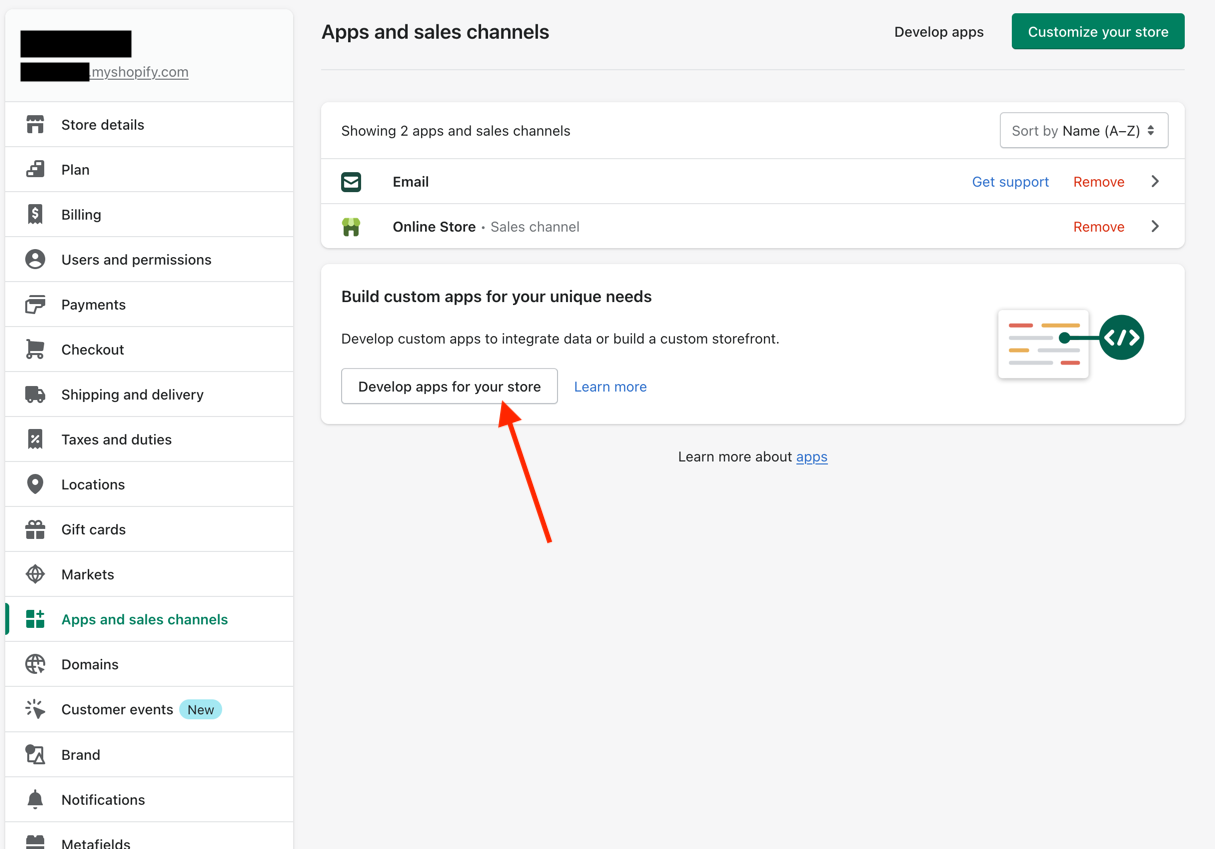Click the Billing dollar icon
The width and height of the screenshot is (1215, 849).
coord(35,215)
